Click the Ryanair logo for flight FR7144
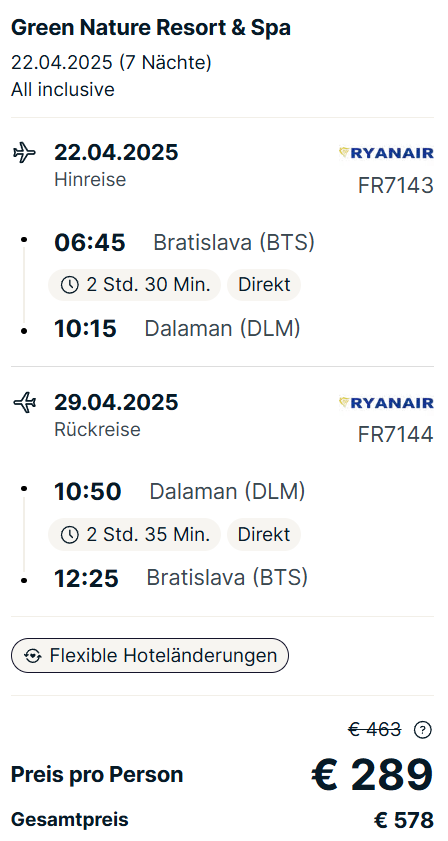This screenshot has width=448, height=841. tap(386, 403)
